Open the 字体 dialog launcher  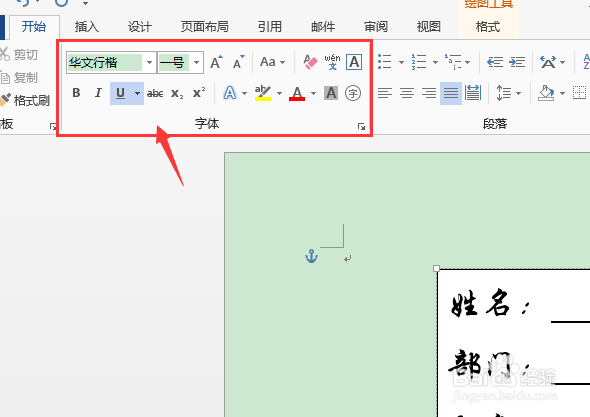point(361,127)
